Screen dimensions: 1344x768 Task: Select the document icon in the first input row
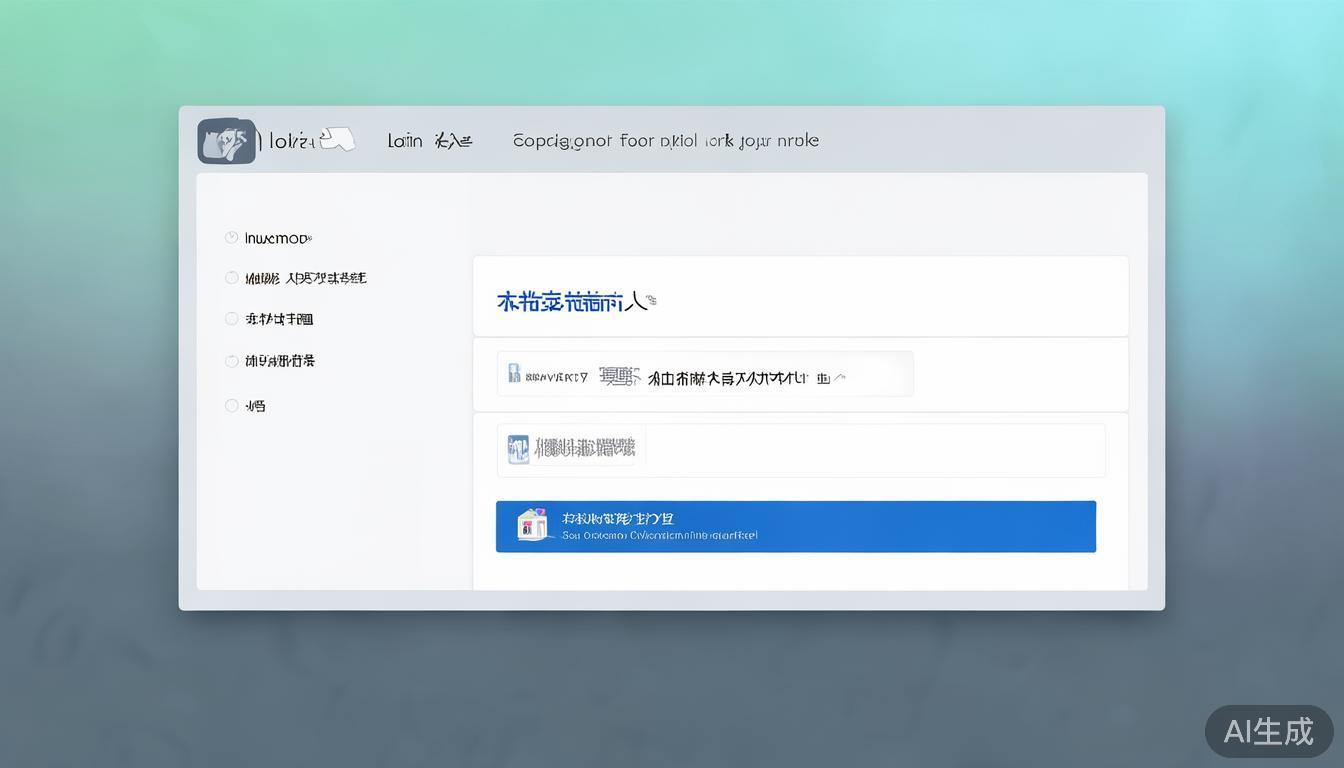pos(516,372)
